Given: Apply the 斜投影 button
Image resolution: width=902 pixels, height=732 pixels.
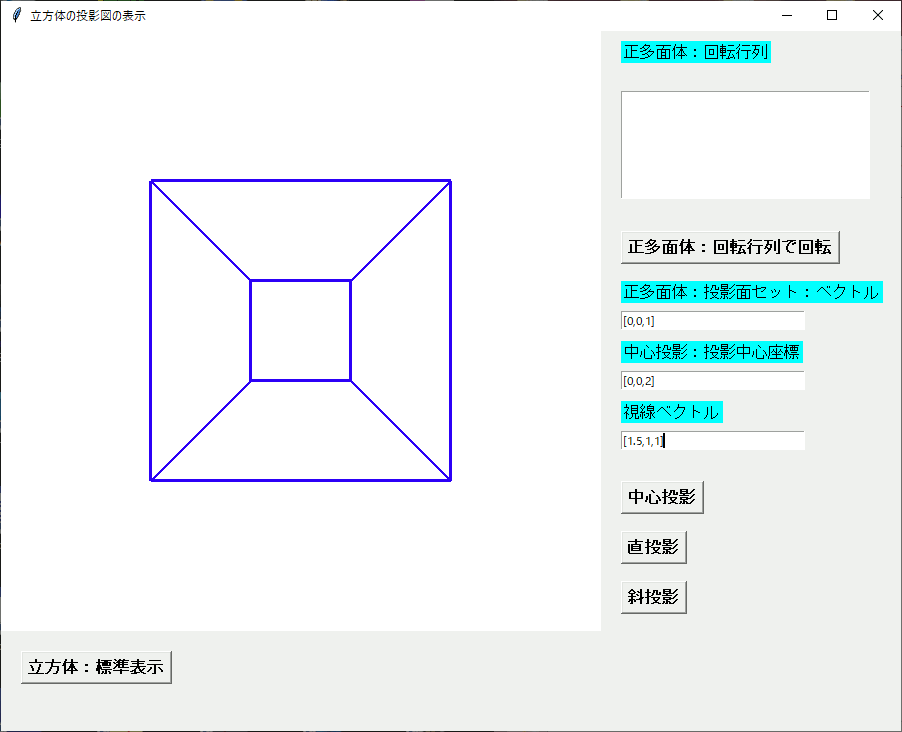Looking at the screenshot, I should [x=653, y=597].
